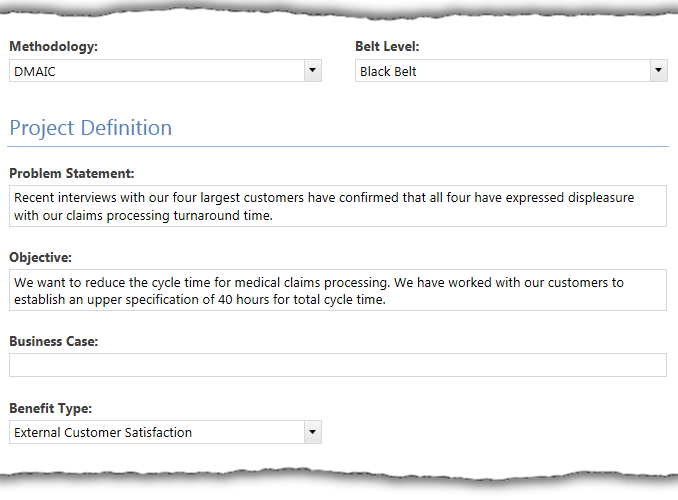The image size is (678, 500).
Task: Click the Belt Level field label
Action: click(x=387, y=46)
